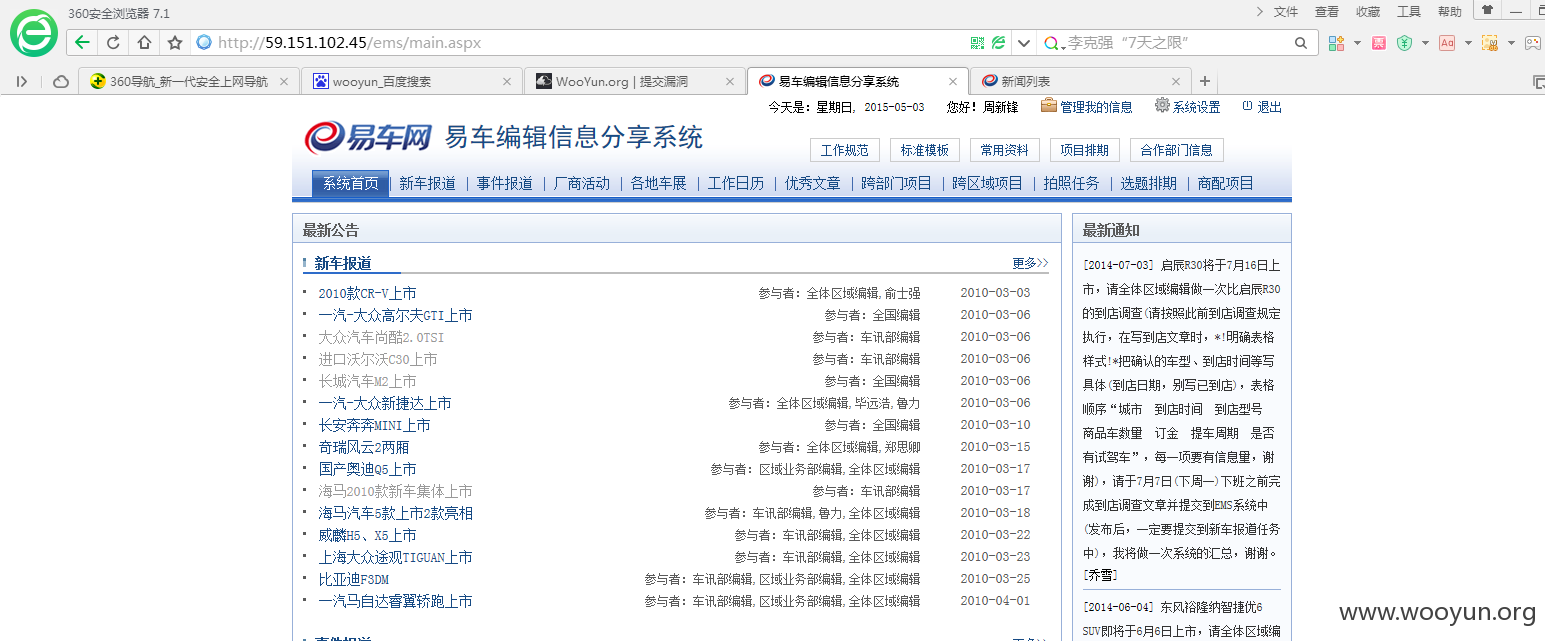The height and width of the screenshot is (641, 1545).
Task: Click the 项目排期 button
Action: pos(1085,150)
